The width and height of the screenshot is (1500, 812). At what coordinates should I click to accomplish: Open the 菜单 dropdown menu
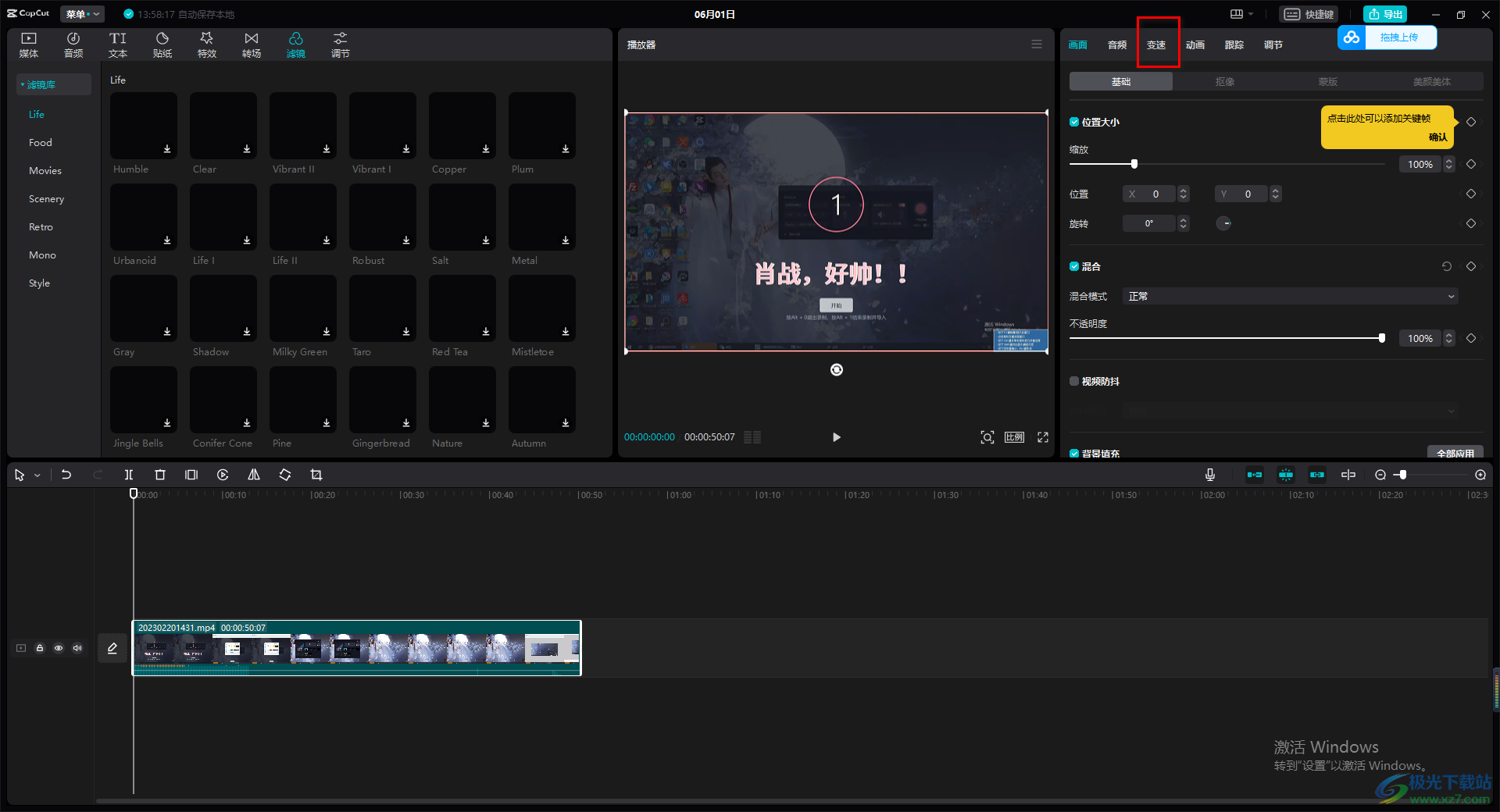82,14
